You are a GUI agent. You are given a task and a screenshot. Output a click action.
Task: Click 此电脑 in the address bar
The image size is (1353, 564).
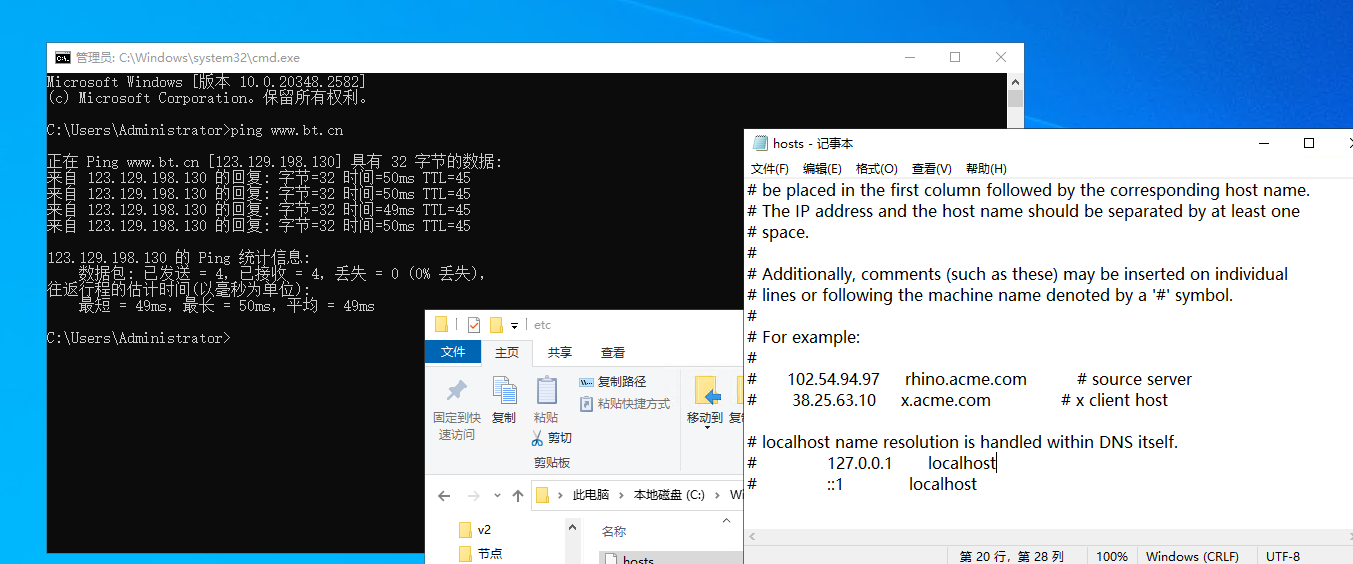pos(590,495)
